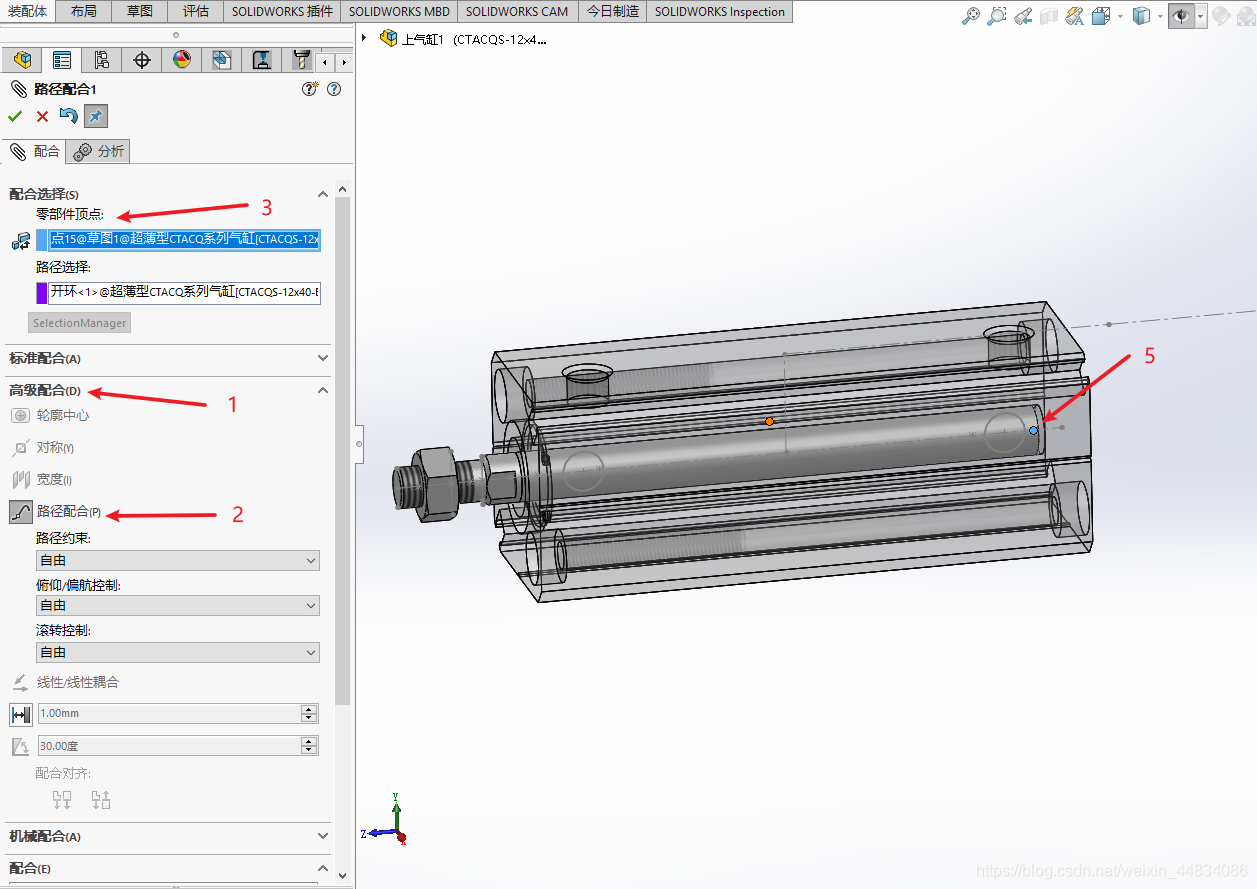Select the 对称 symmetric mate
1257x889 pixels.
pyautogui.click(x=42, y=447)
